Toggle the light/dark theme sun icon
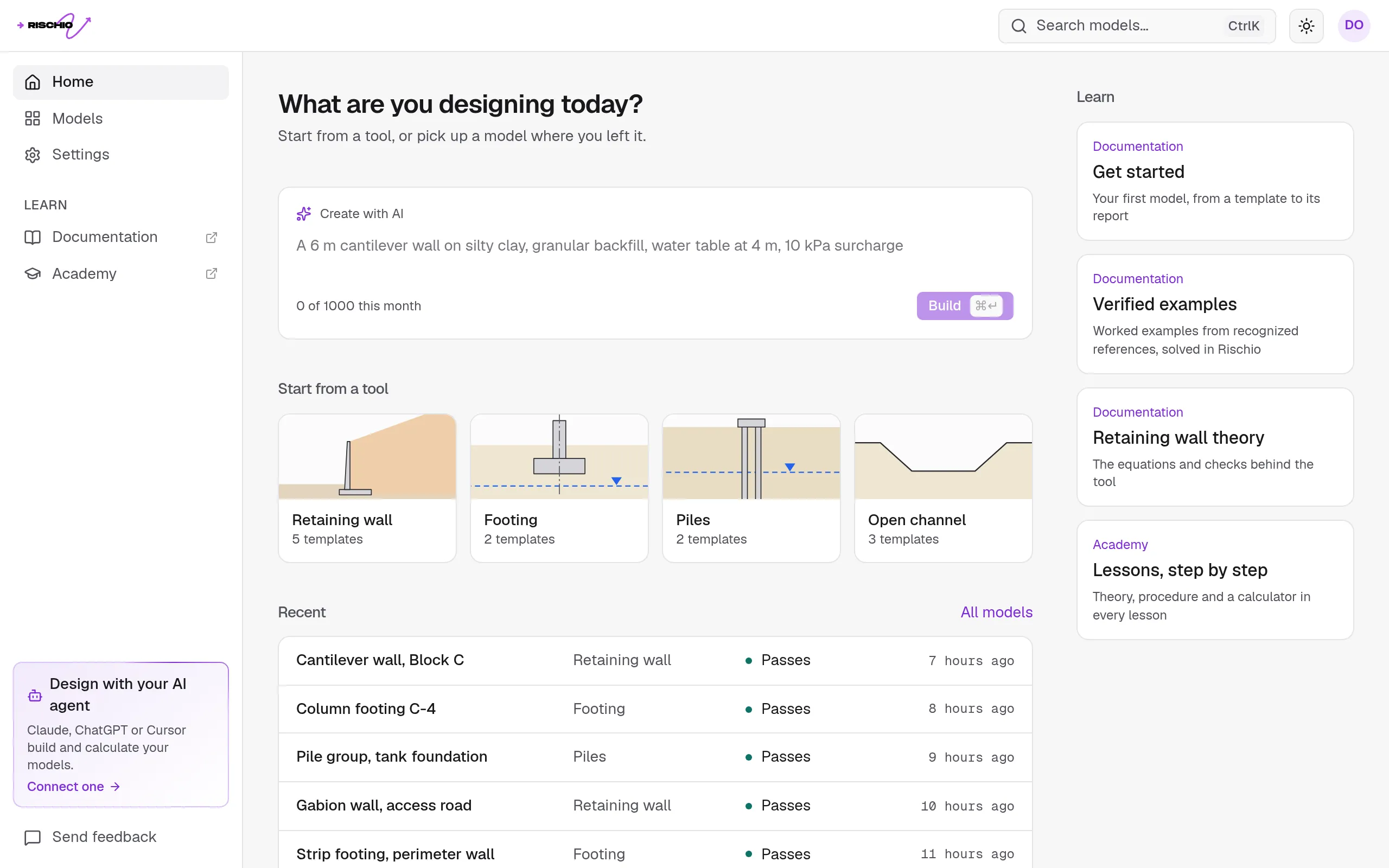Viewport: 1389px width, 868px height. point(1307,26)
